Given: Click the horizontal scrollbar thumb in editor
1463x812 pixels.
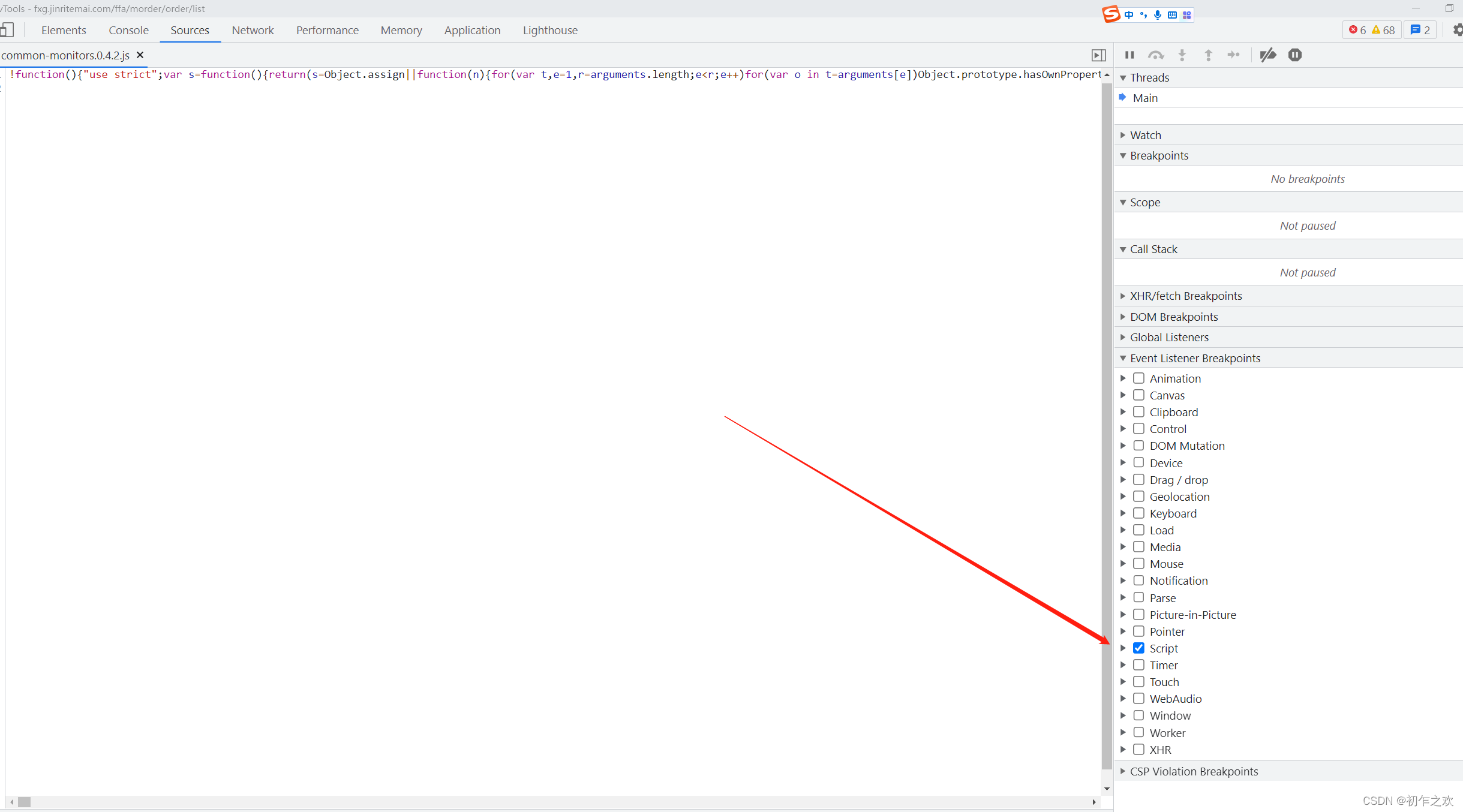Looking at the screenshot, I should click(x=24, y=802).
